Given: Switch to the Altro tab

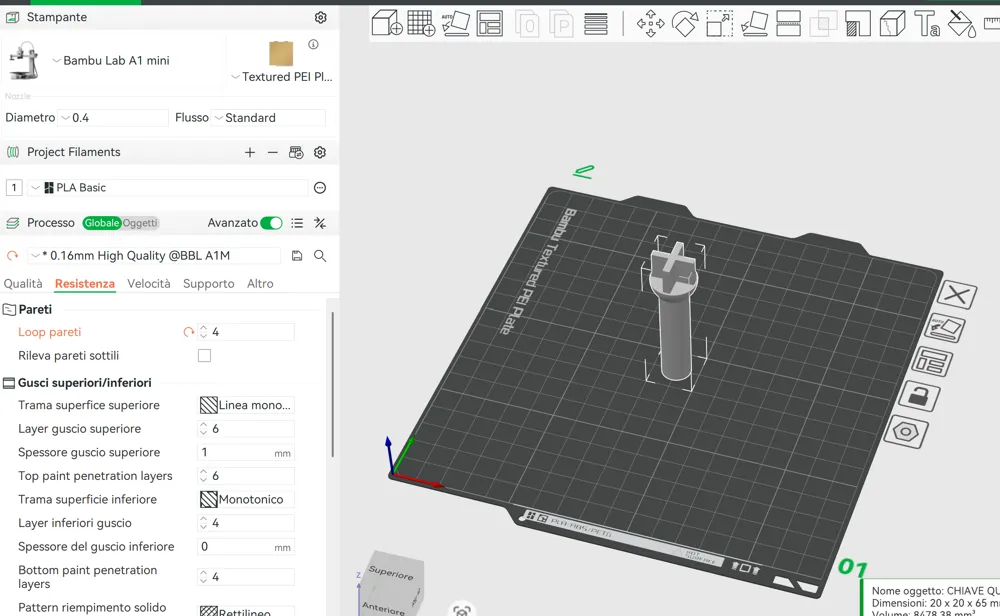Looking at the screenshot, I should pyautogui.click(x=260, y=284).
